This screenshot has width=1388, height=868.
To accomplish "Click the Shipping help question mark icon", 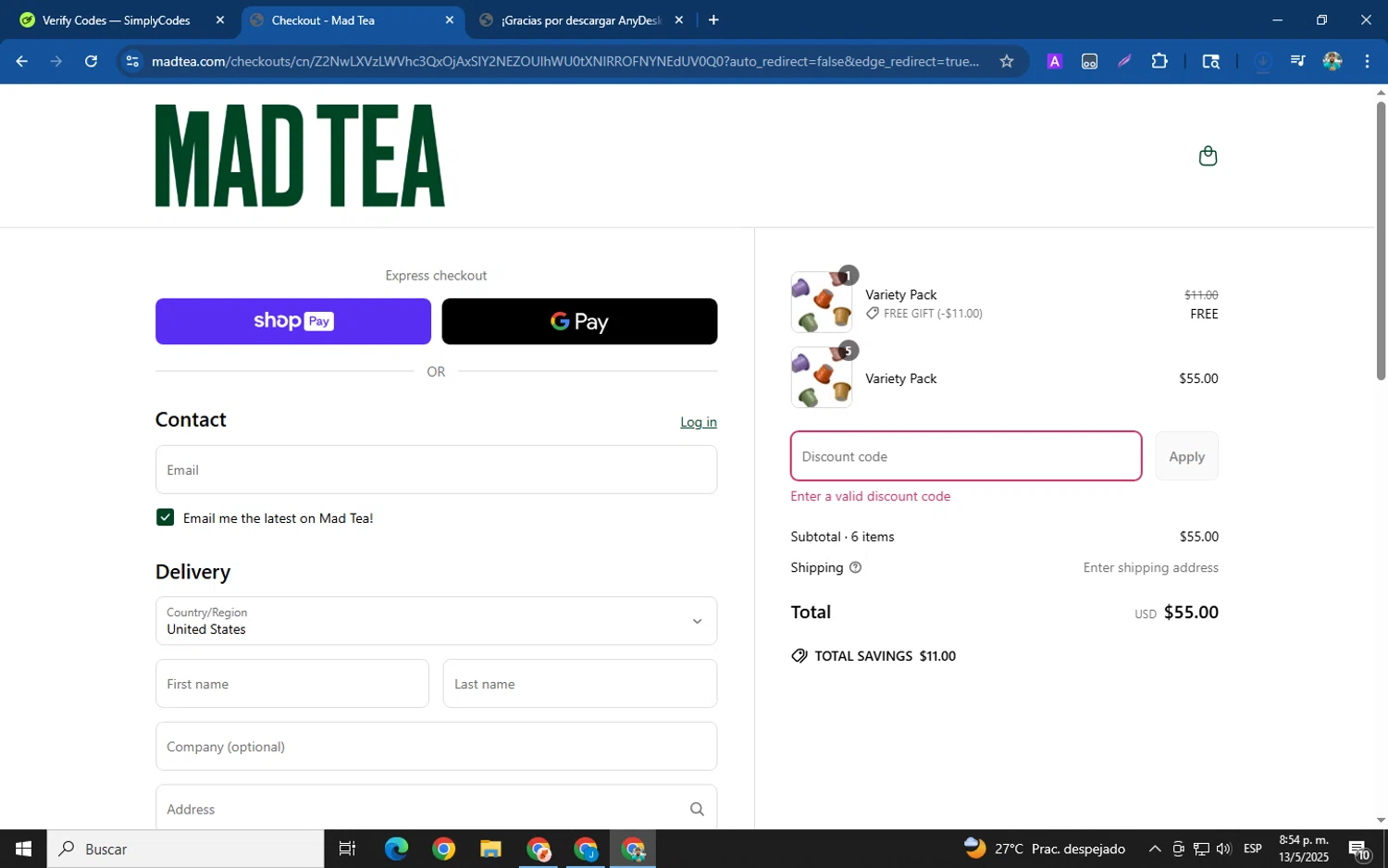I will coord(855,567).
